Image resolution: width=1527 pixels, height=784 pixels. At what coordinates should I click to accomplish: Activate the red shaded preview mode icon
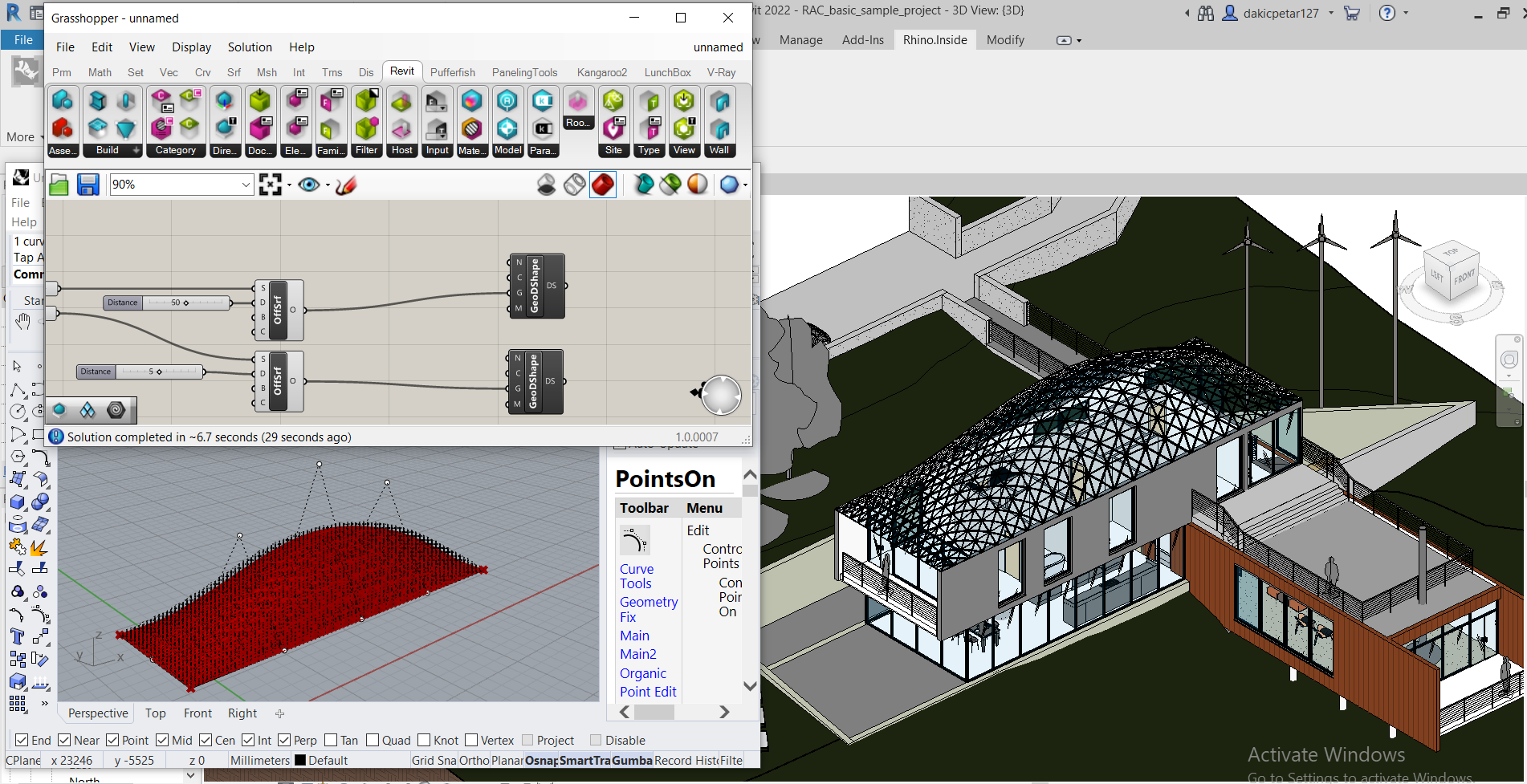(603, 185)
